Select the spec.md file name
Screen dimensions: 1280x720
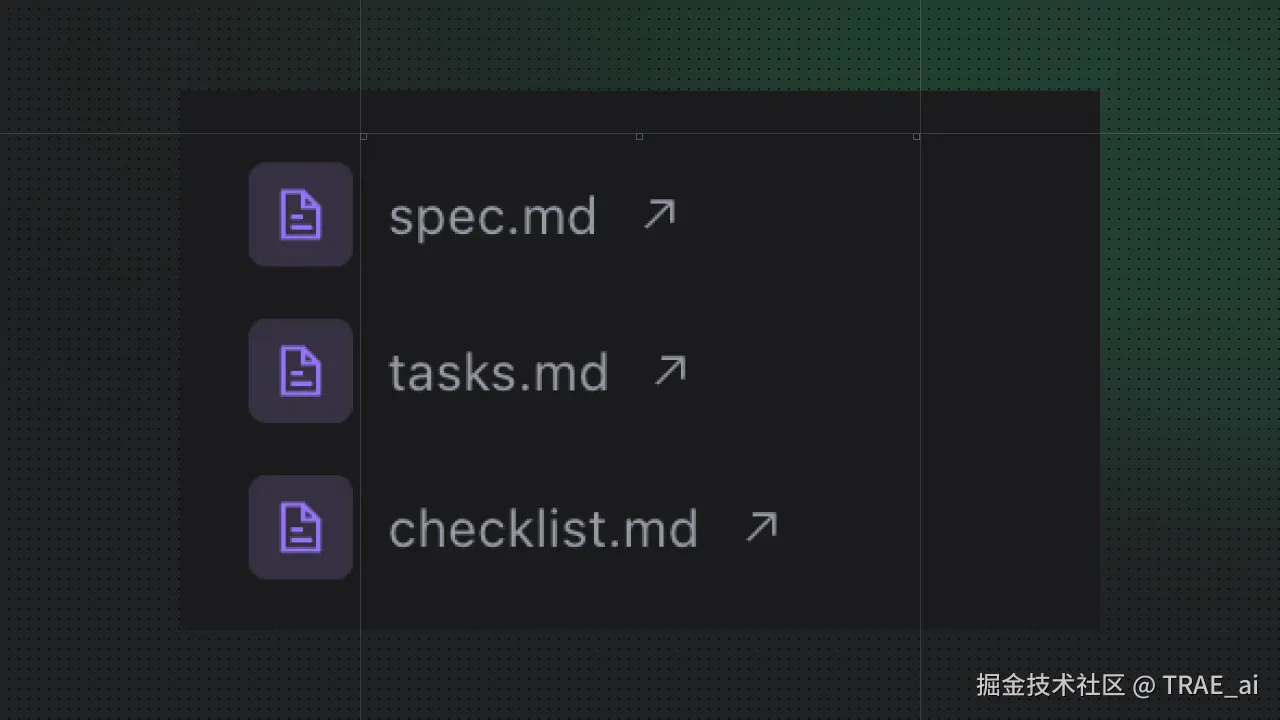coord(492,217)
